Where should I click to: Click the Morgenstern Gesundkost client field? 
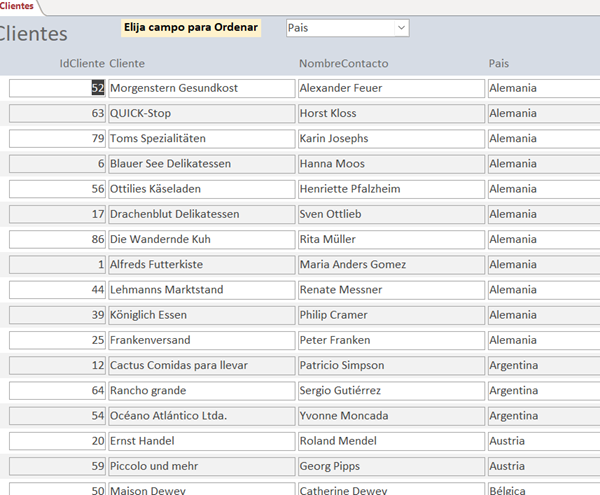coord(201,88)
